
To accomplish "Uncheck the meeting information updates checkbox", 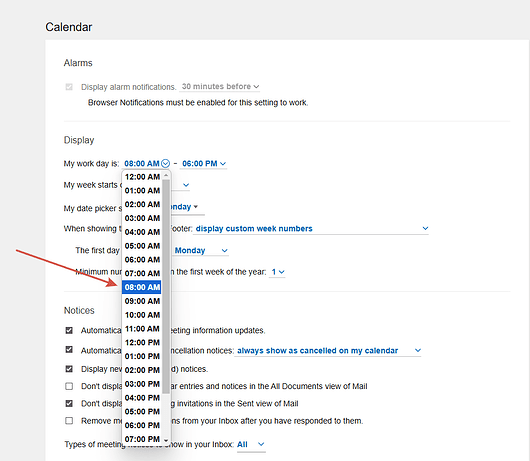I will (x=69, y=330).
